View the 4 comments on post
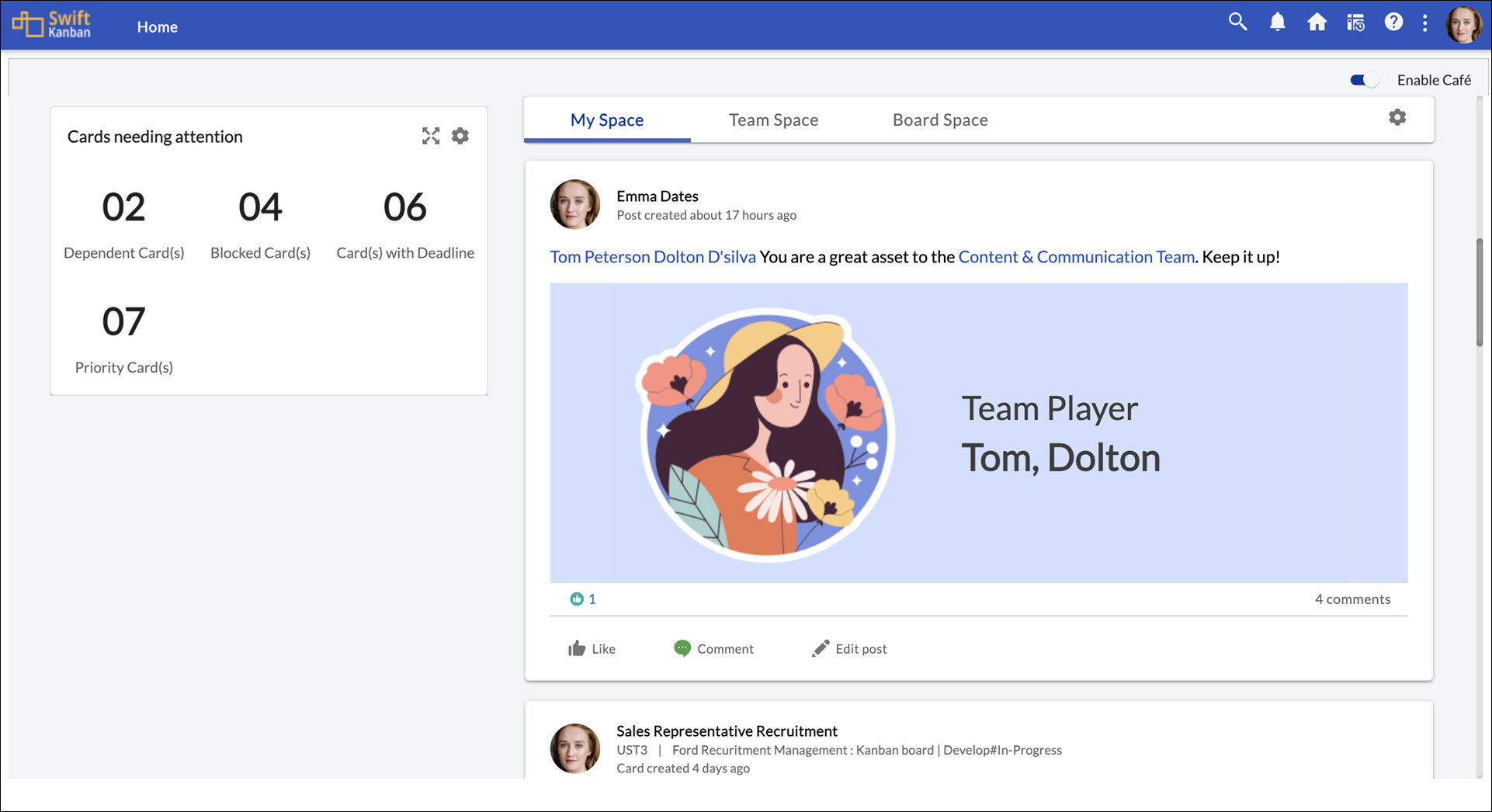 pos(1351,599)
